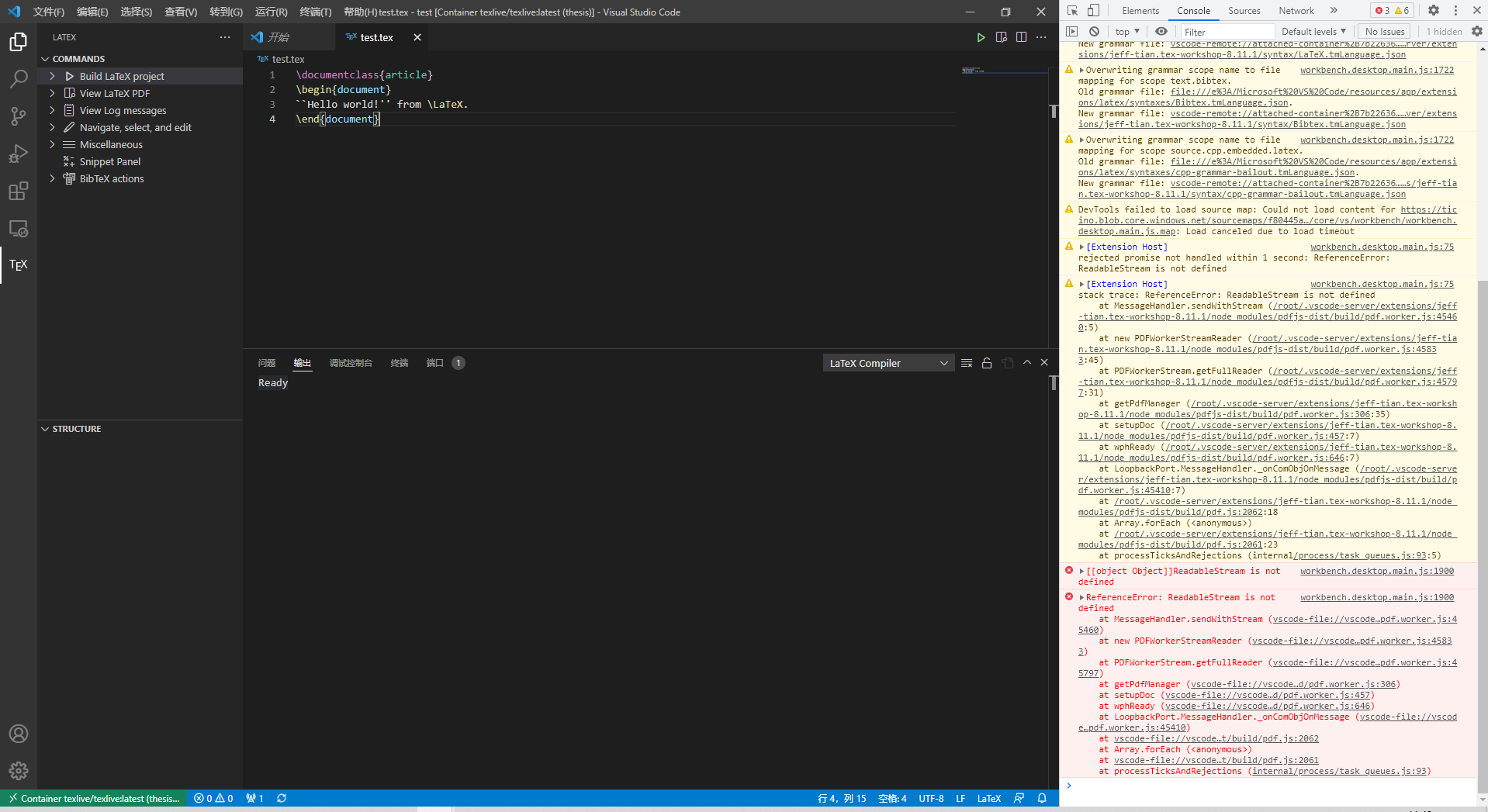Click the Container texlive/texlive:latest status item

click(x=93, y=798)
